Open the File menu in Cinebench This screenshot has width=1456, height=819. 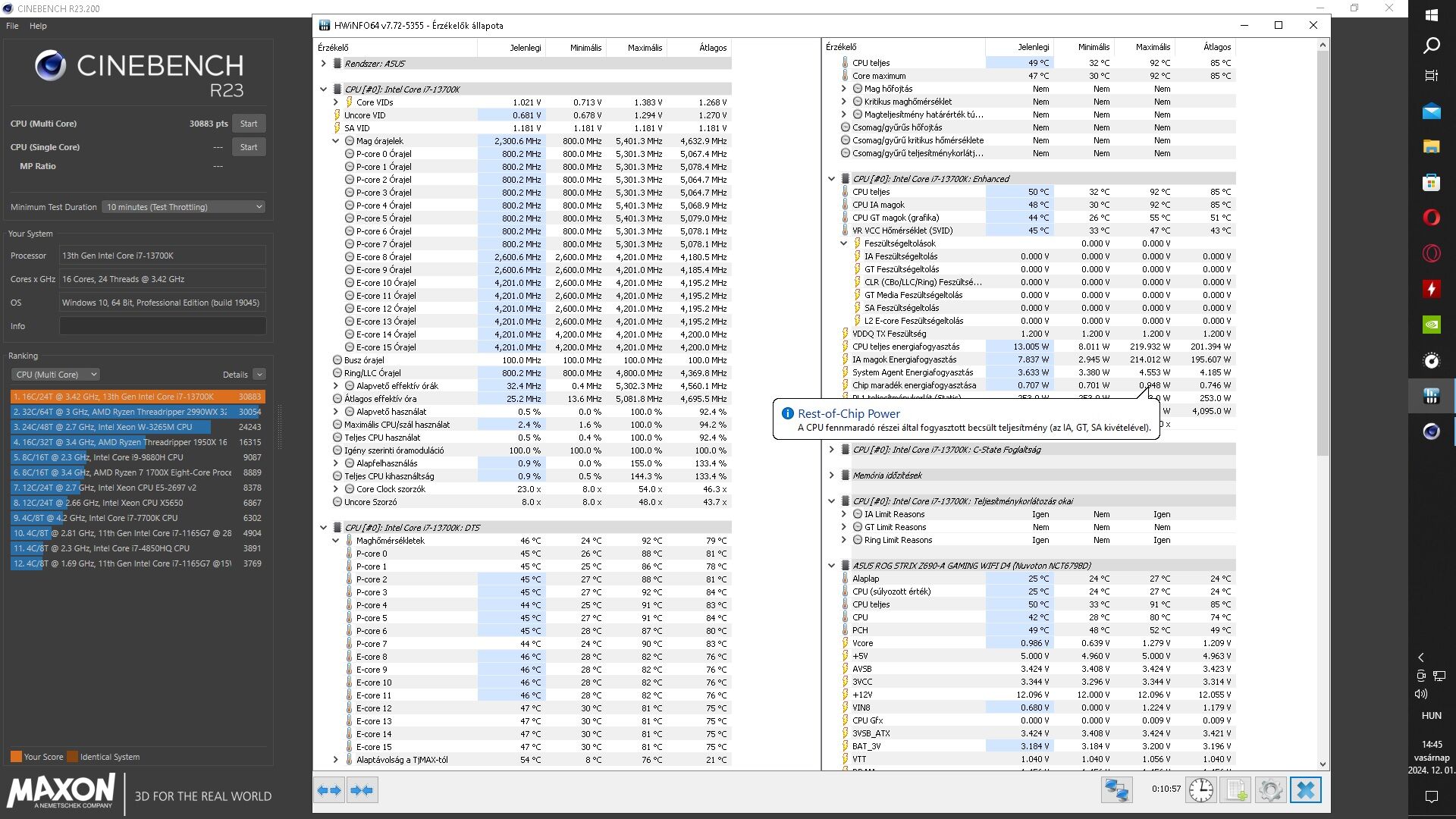12,26
